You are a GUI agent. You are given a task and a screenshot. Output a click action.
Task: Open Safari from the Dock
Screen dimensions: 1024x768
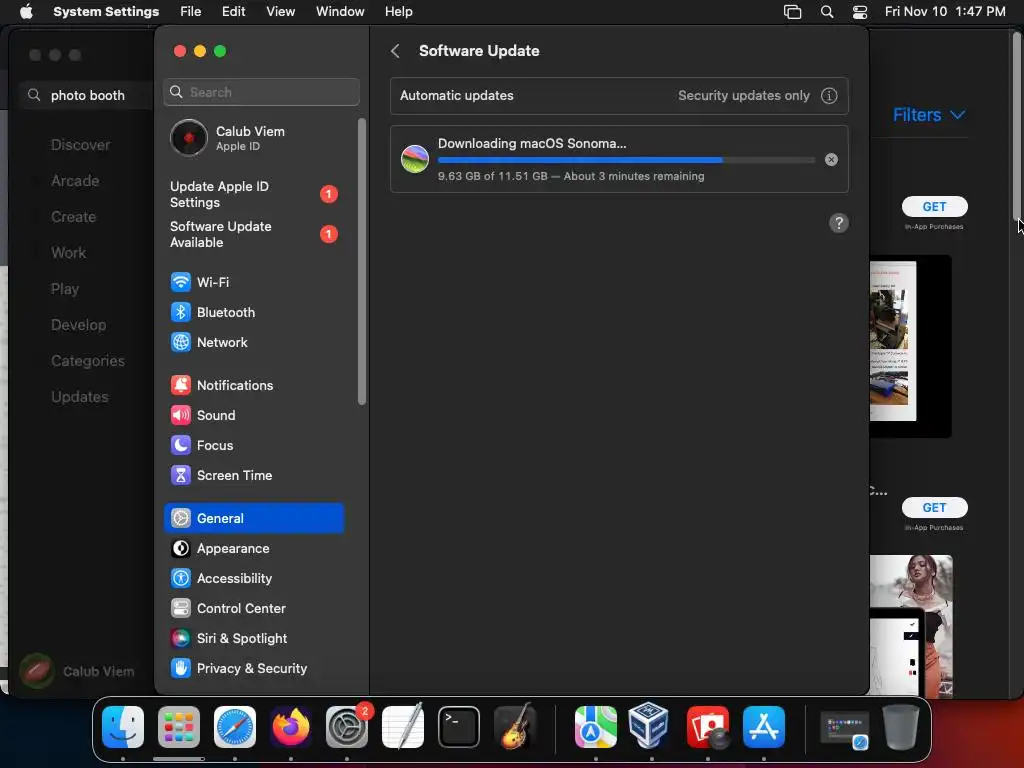click(235, 727)
